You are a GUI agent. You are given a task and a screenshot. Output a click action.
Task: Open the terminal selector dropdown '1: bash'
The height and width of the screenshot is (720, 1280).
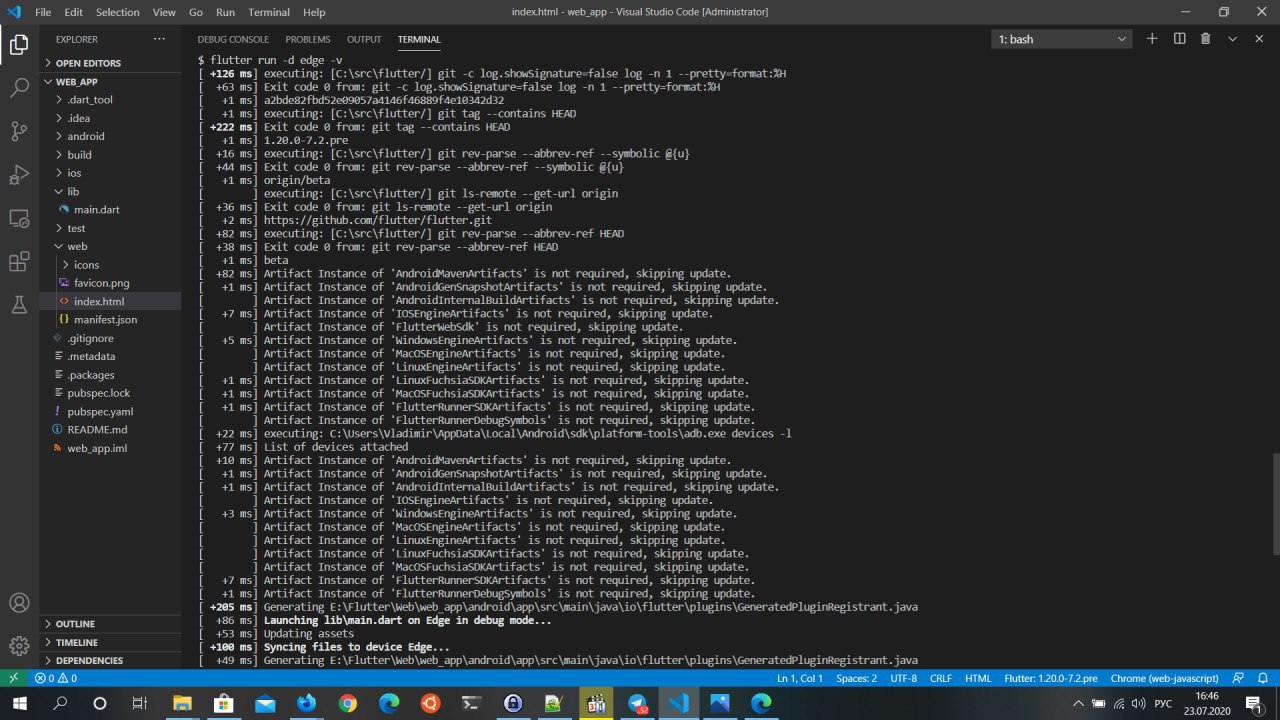(1062, 39)
